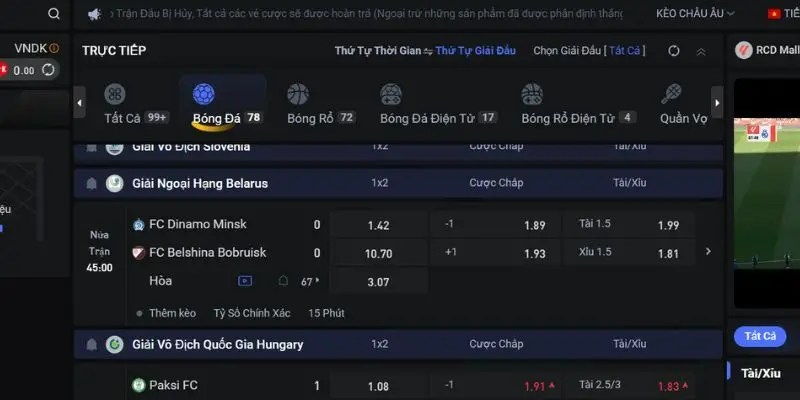Open live stream for Dinamo Minsk match

[x=245, y=281]
